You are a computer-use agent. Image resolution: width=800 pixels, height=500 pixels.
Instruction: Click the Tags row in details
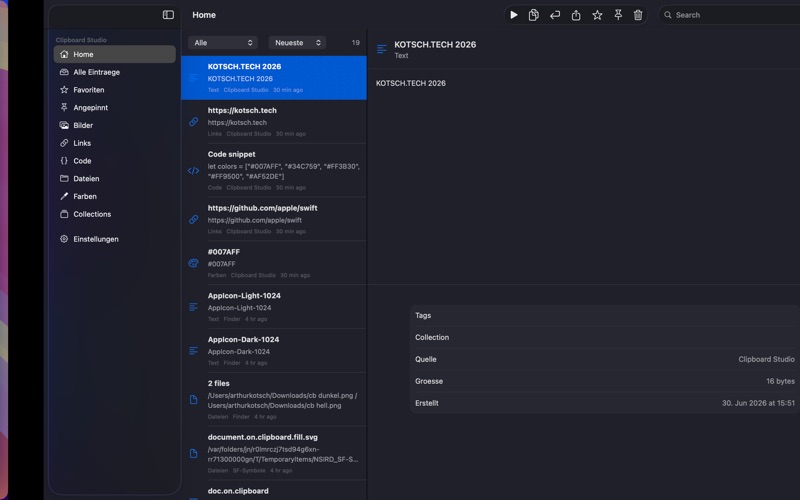click(x=605, y=315)
